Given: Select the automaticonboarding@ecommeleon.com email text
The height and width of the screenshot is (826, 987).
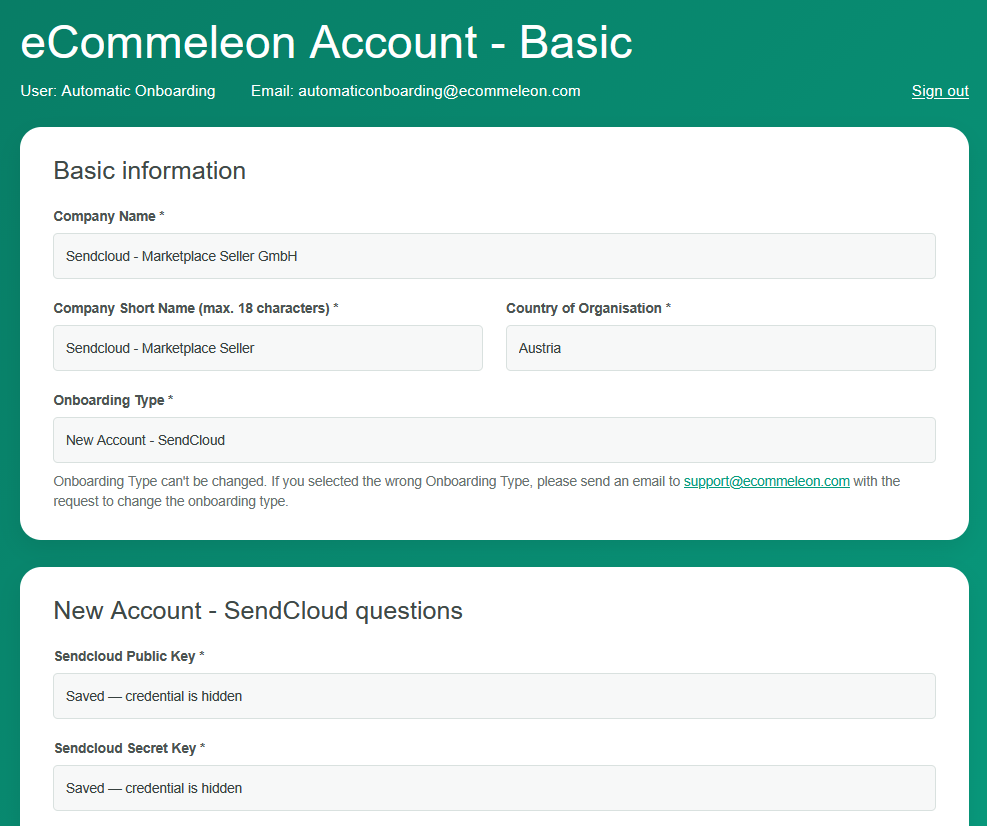Looking at the screenshot, I should tap(439, 91).
